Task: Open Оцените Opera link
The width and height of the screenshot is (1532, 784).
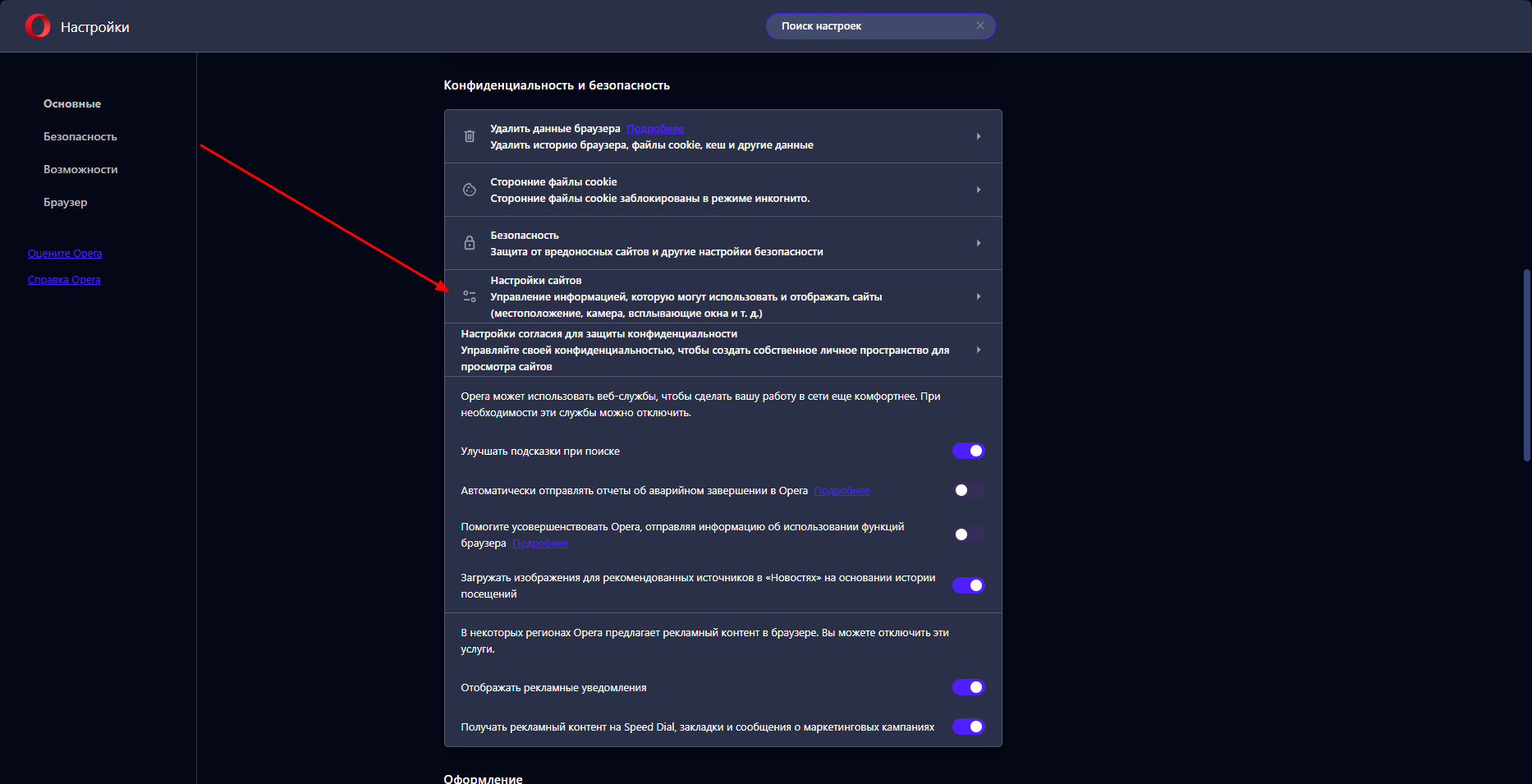Action: [65, 254]
